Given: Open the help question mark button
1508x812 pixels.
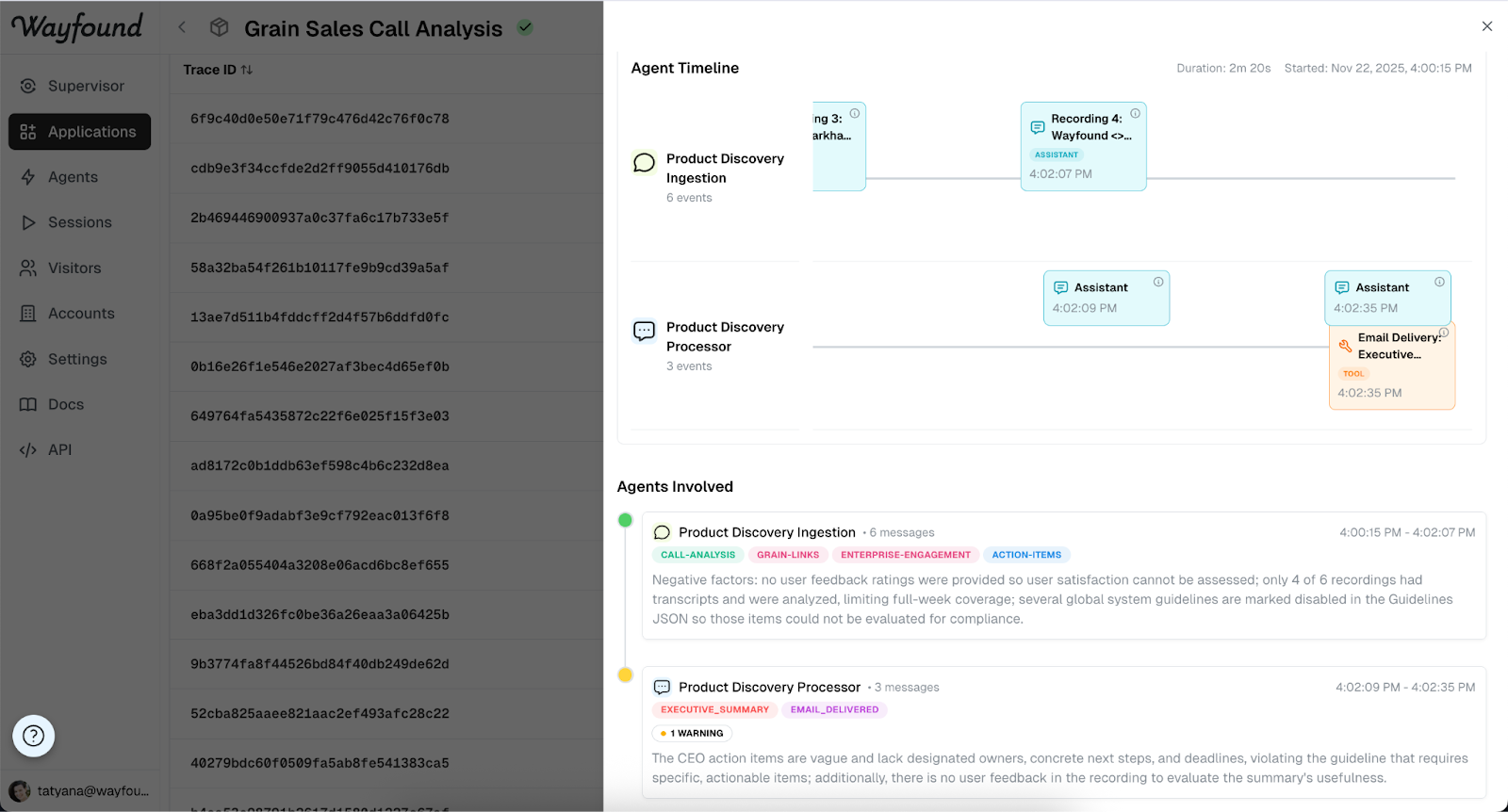Looking at the screenshot, I should [33, 736].
